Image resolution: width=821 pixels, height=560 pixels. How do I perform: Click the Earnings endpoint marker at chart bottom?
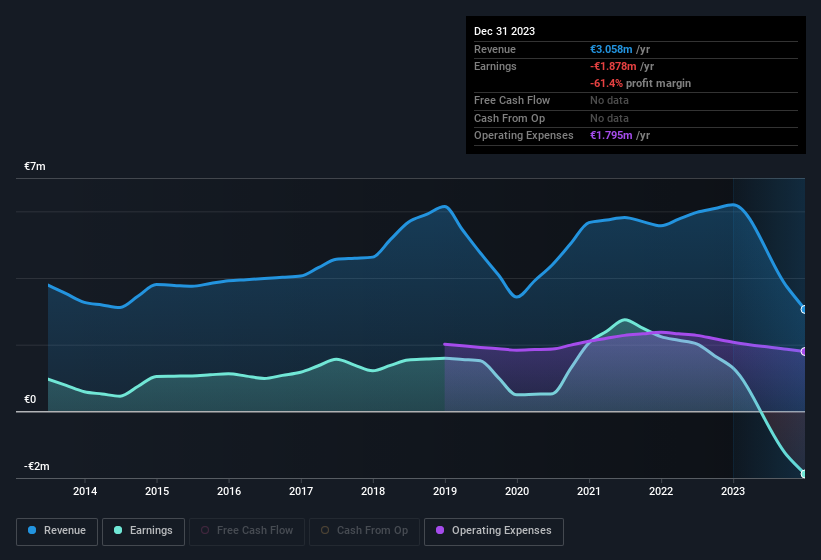coord(804,474)
